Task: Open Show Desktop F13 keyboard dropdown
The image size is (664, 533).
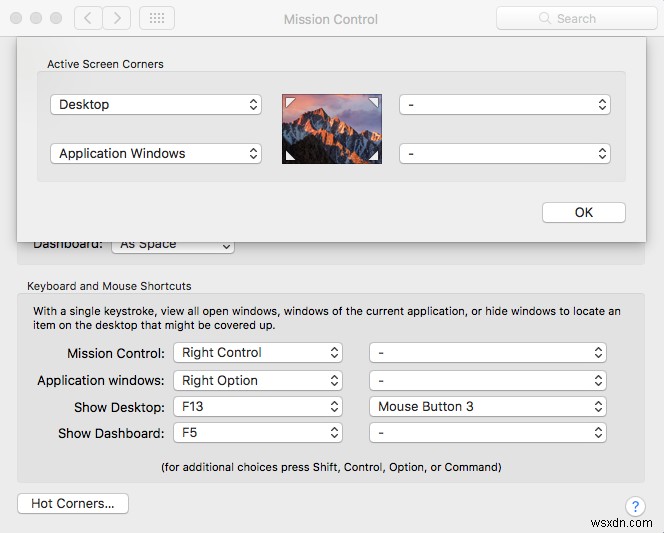Action: [257, 407]
